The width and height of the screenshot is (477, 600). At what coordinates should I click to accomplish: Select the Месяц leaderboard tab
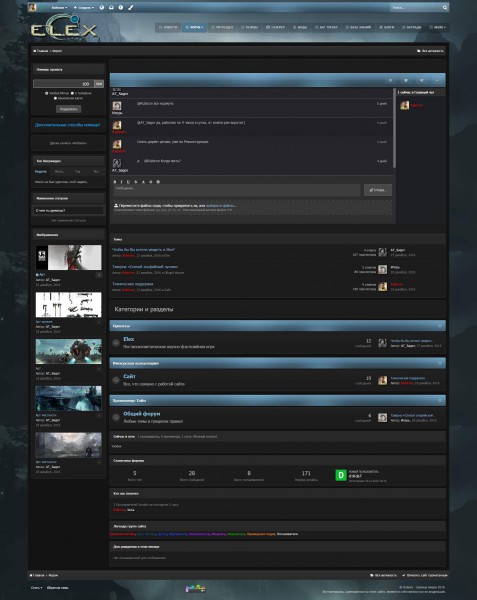[x=59, y=172]
